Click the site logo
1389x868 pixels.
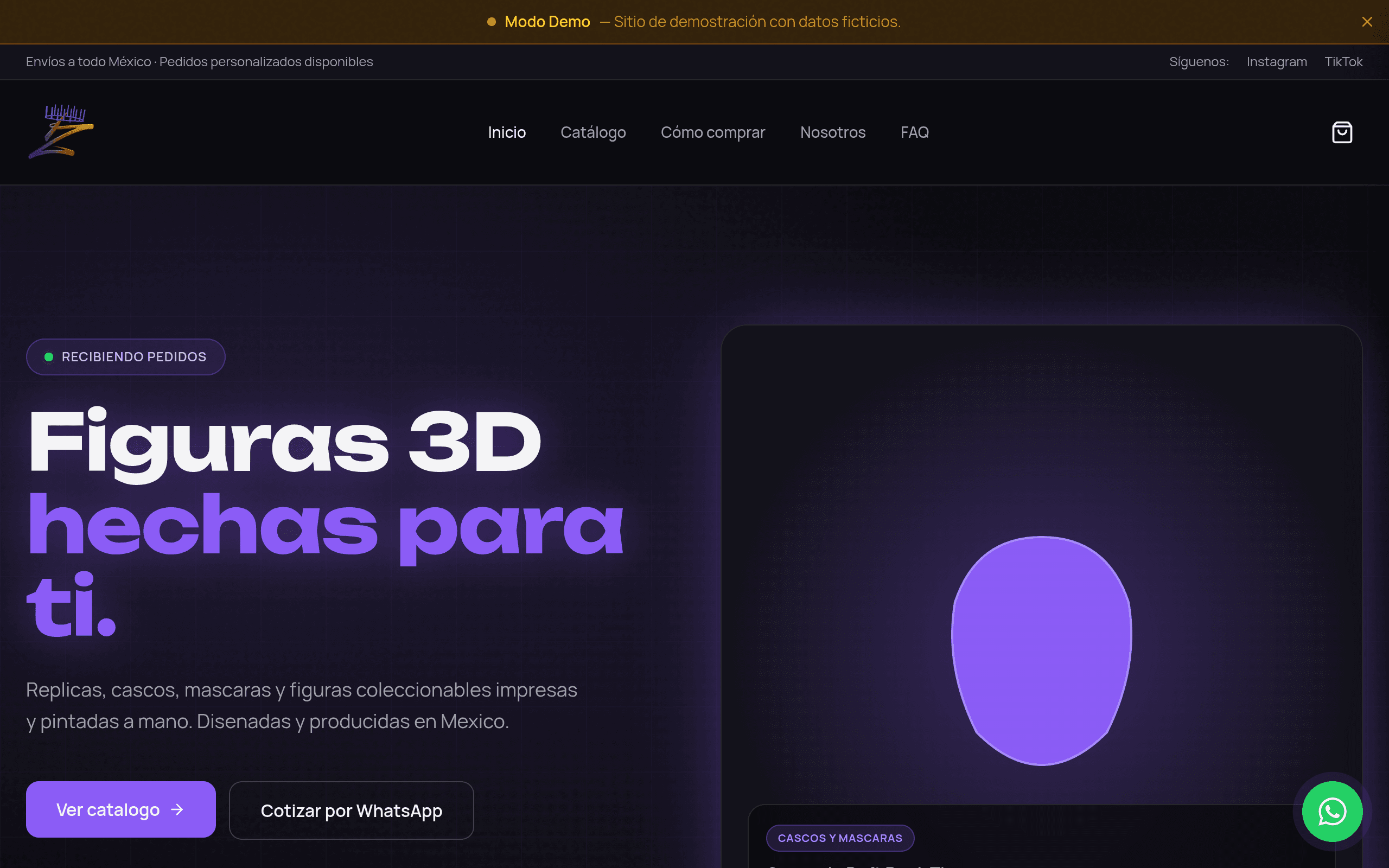coord(61,132)
